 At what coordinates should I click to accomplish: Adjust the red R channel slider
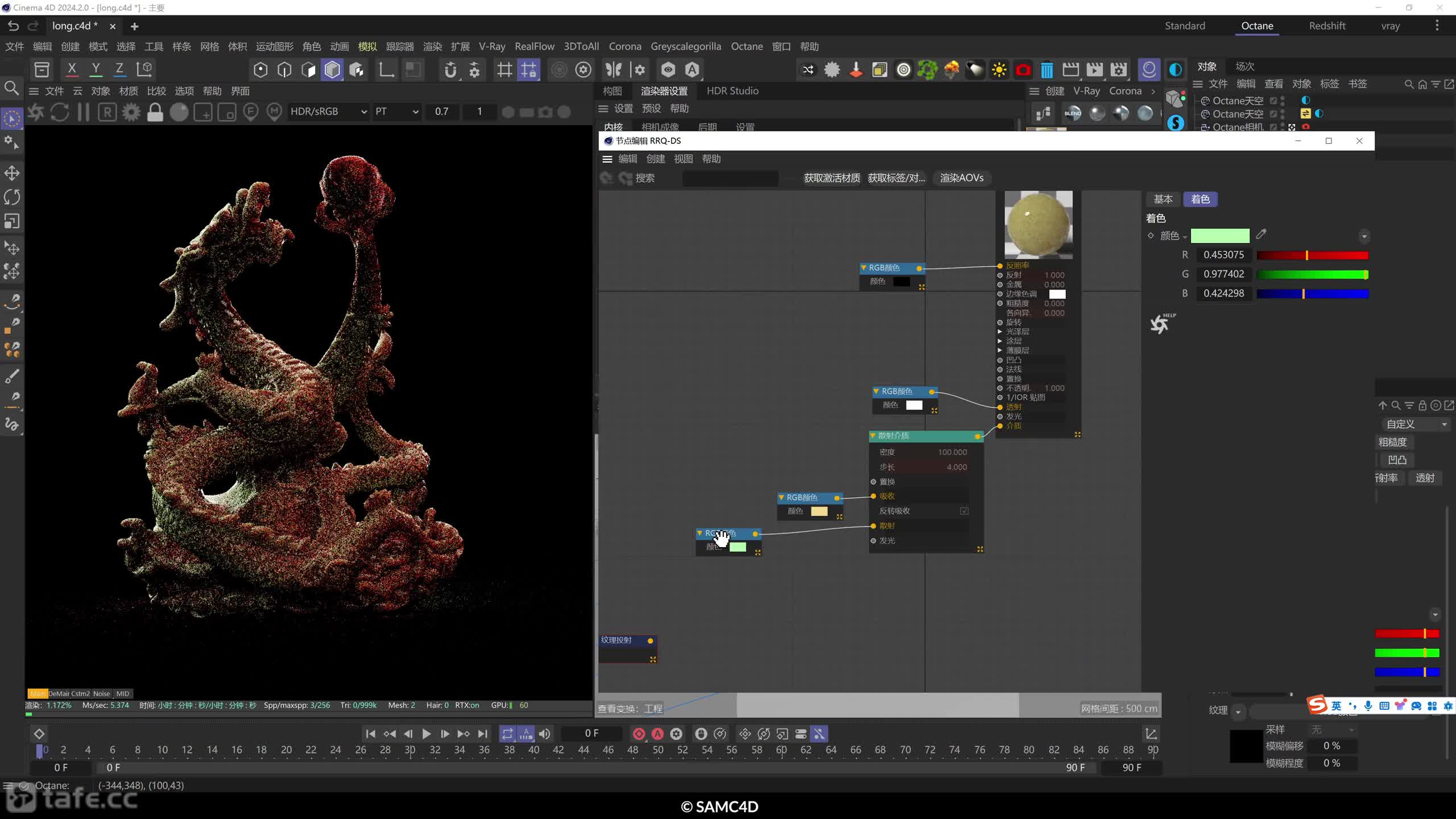click(1312, 255)
